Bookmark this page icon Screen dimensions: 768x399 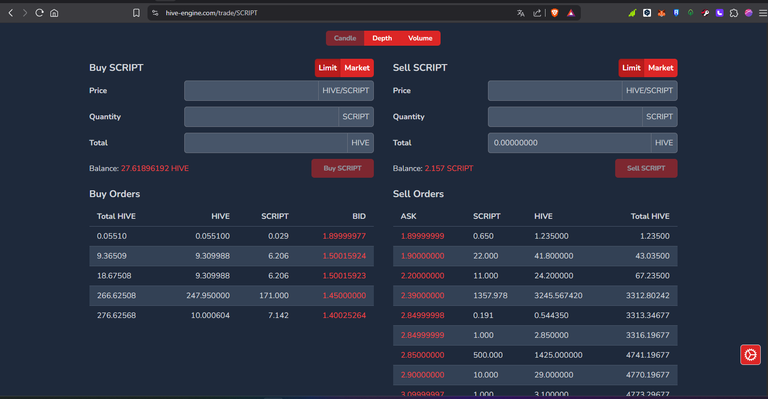136,13
